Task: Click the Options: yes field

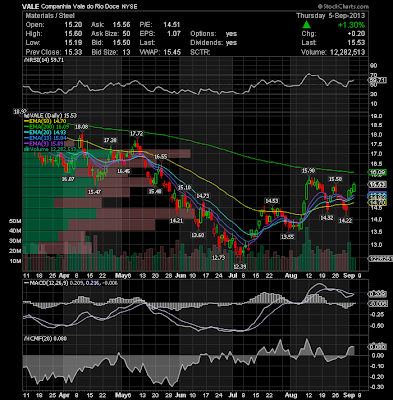Action: coord(214,34)
